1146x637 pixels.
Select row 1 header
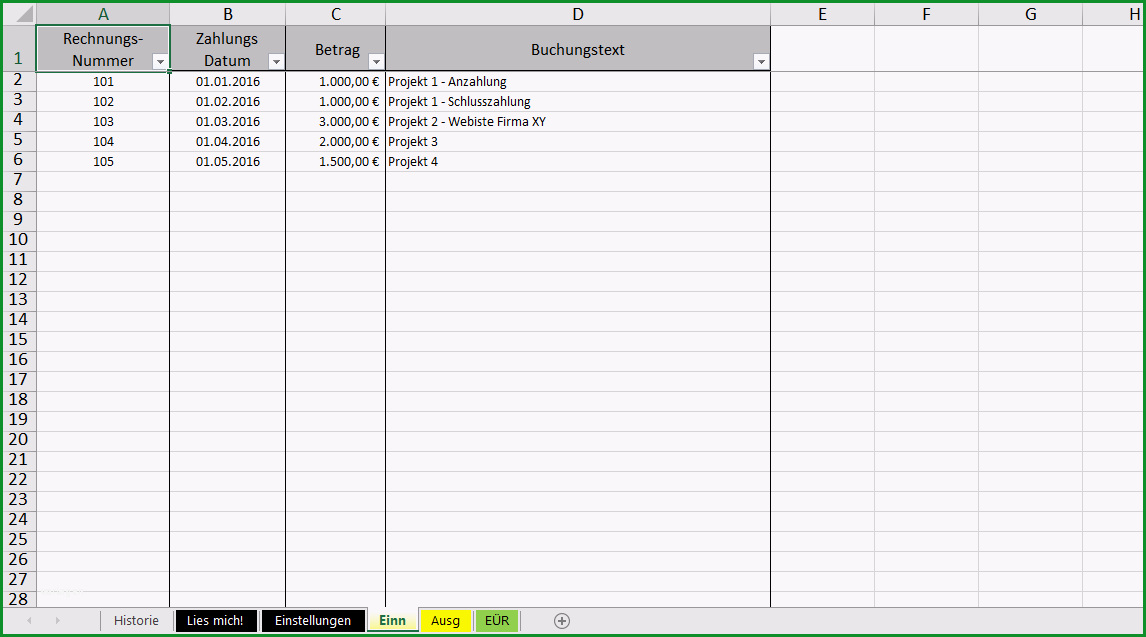[x=18, y=48]
